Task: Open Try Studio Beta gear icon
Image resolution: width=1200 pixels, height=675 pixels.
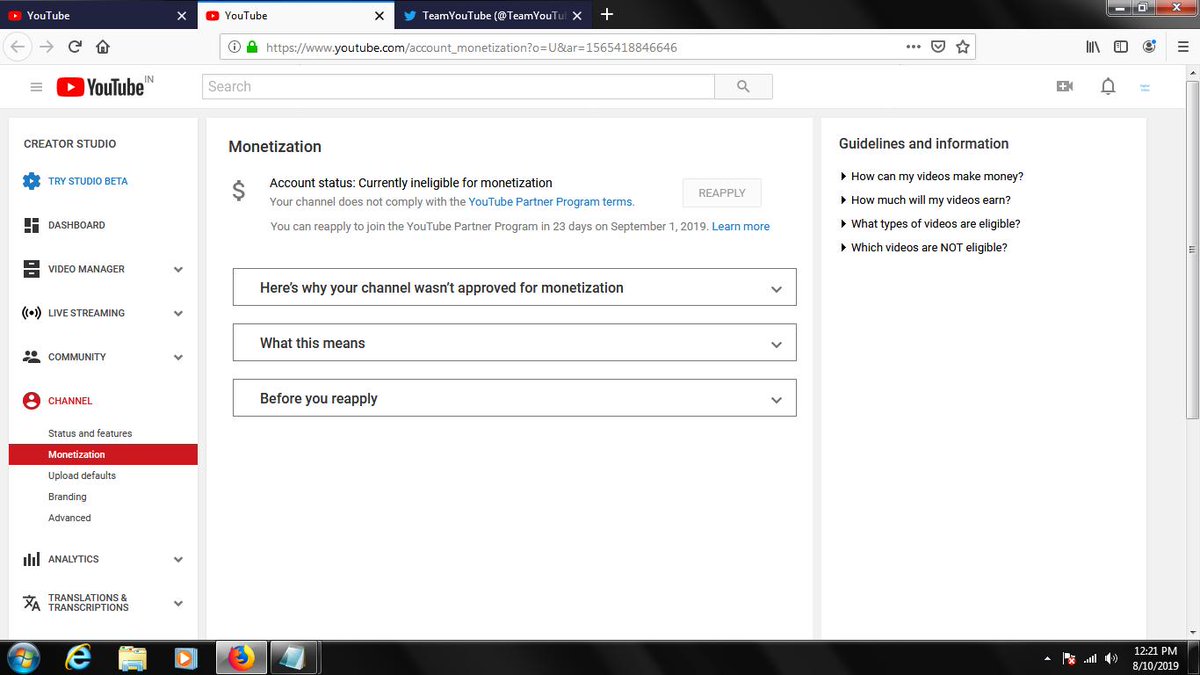Action: tap(31, 181)
